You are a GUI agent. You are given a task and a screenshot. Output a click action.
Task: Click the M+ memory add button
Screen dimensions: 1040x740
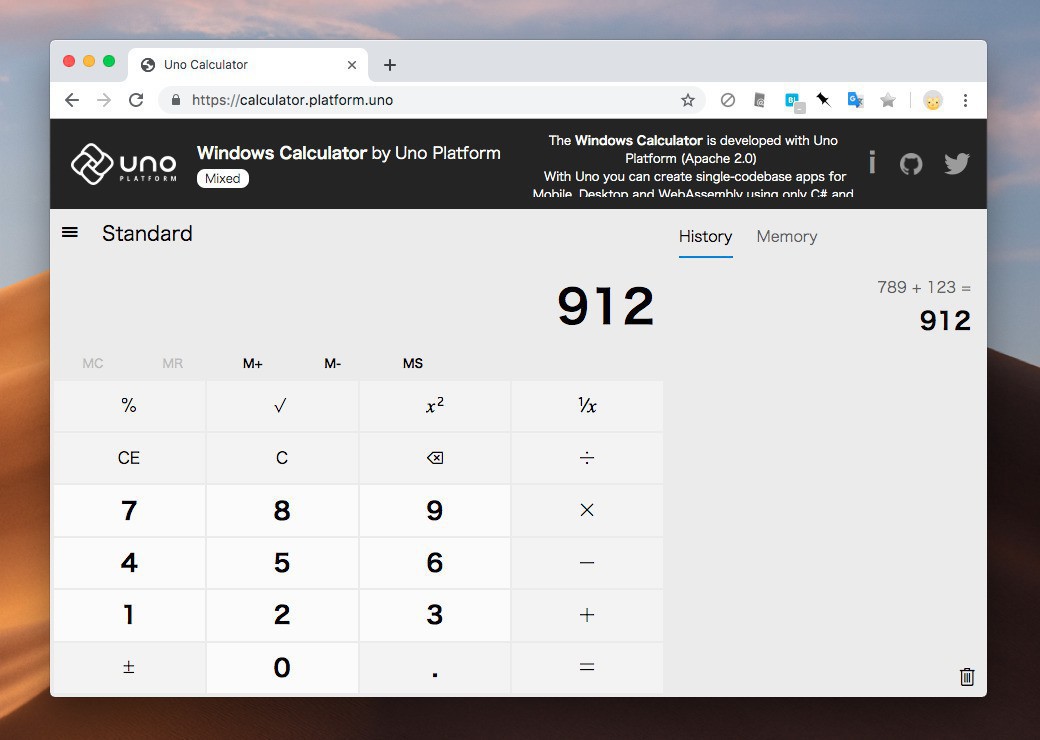[x=253, y=363]
